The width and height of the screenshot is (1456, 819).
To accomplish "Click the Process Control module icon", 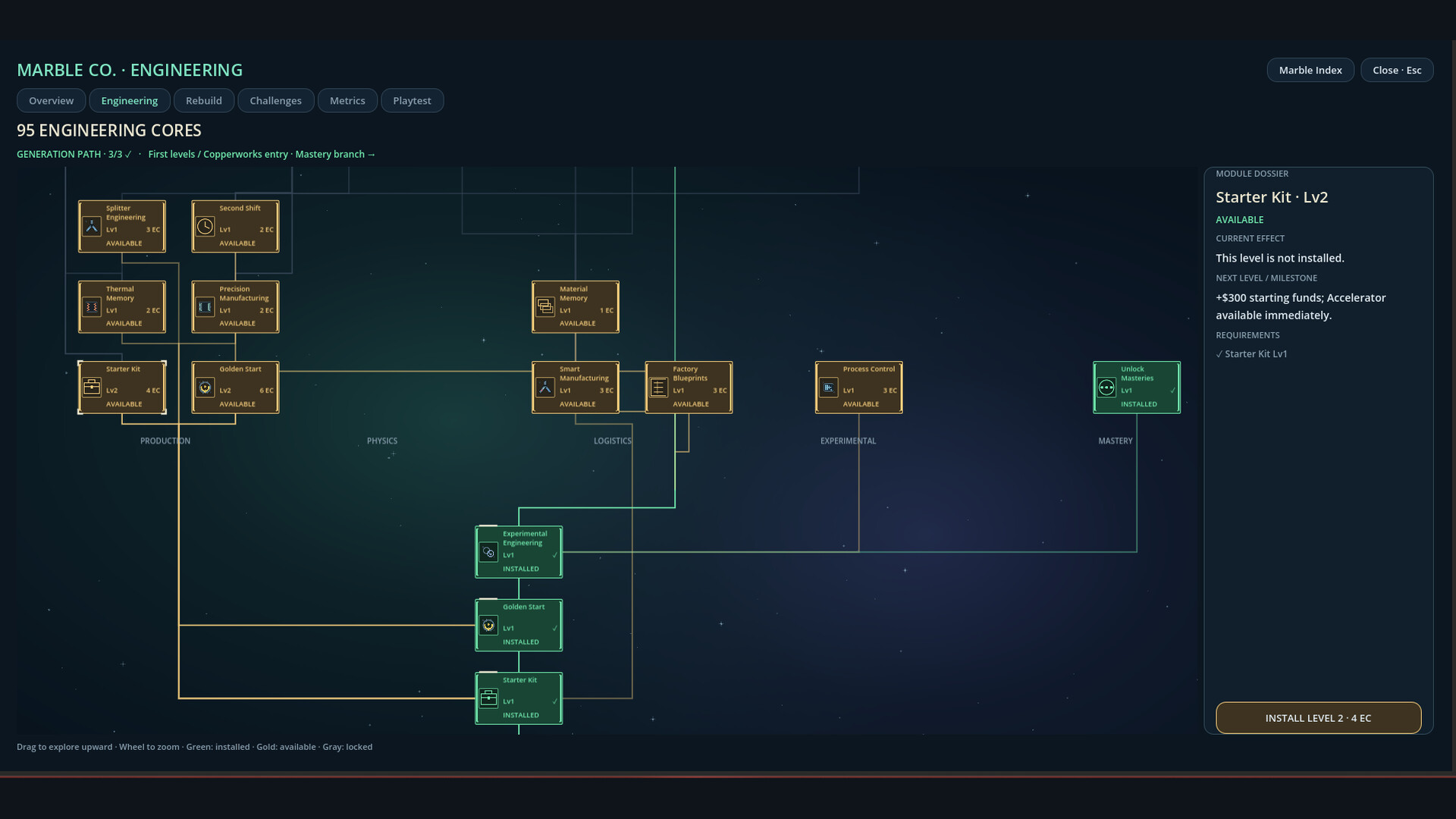I will 829,388.
